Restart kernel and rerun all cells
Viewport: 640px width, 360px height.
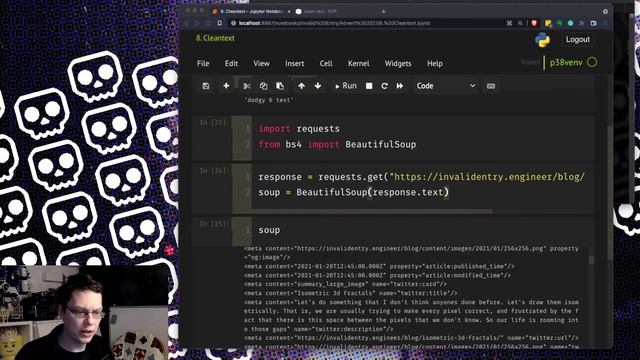400,86
